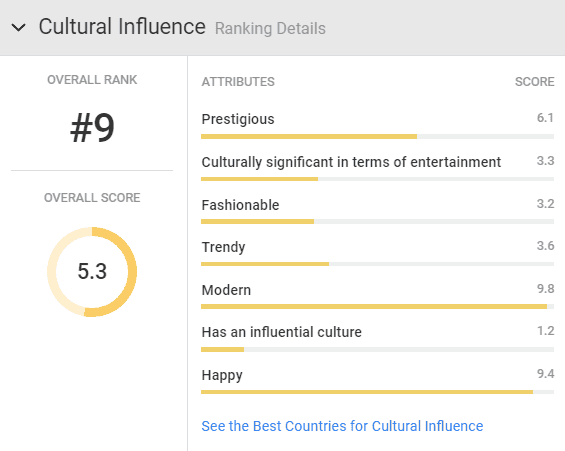
Task: Click the entertainment score bar
Action: click(x=378, y=179)
